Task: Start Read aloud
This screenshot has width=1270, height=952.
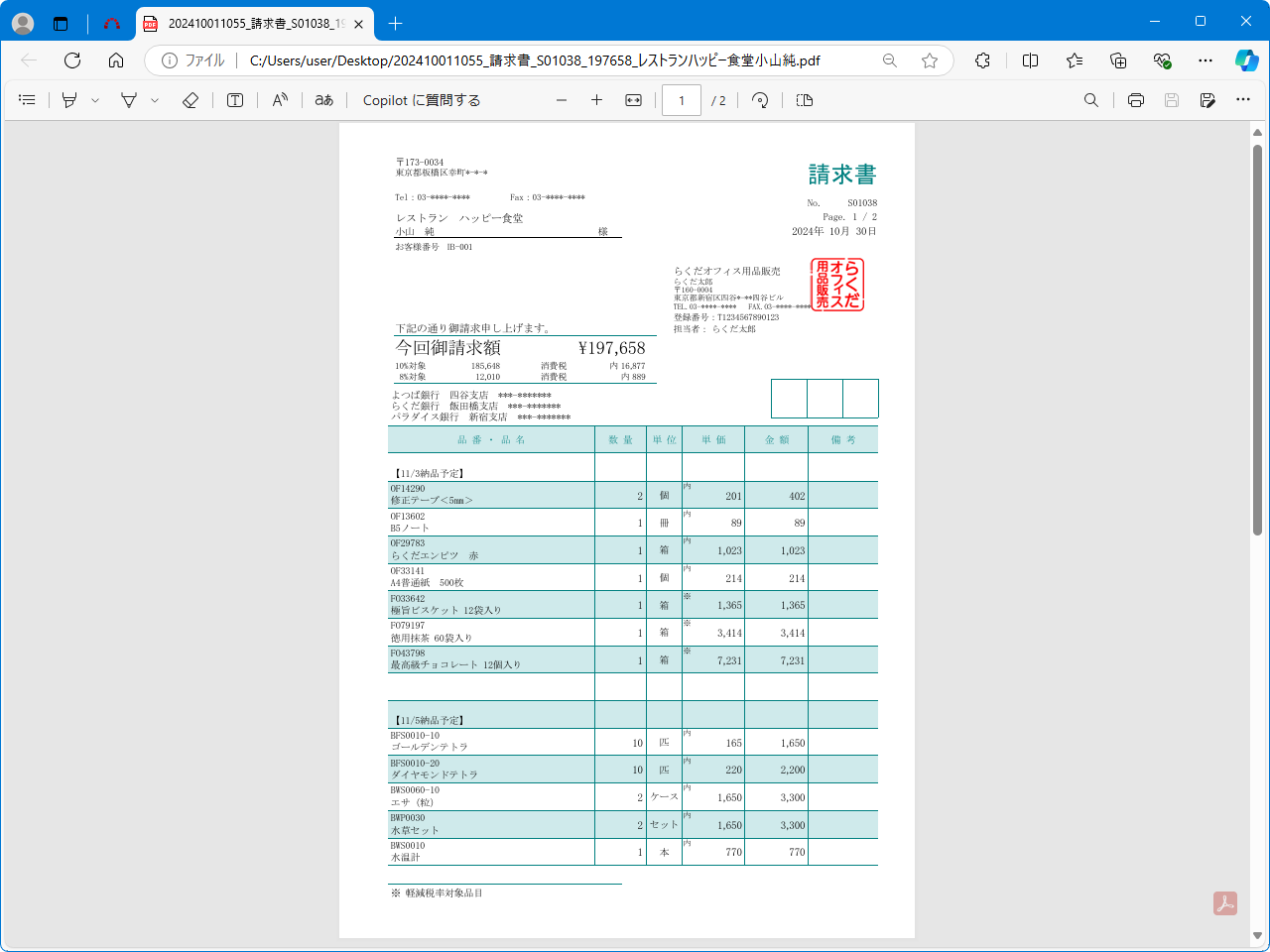Action: click(x=280, y=100)
